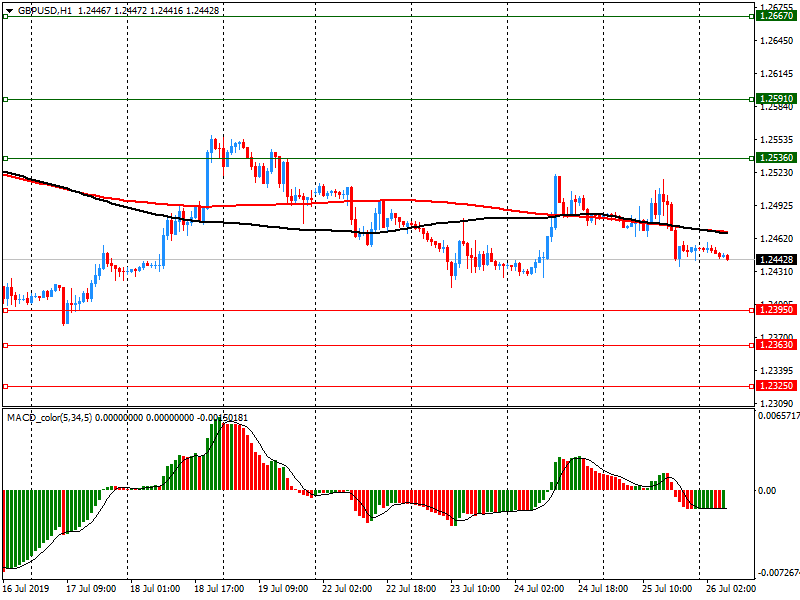Click the 1.24310 price scale value
The height and width of the screenshot is (600, 800).
tap(777, 271)
